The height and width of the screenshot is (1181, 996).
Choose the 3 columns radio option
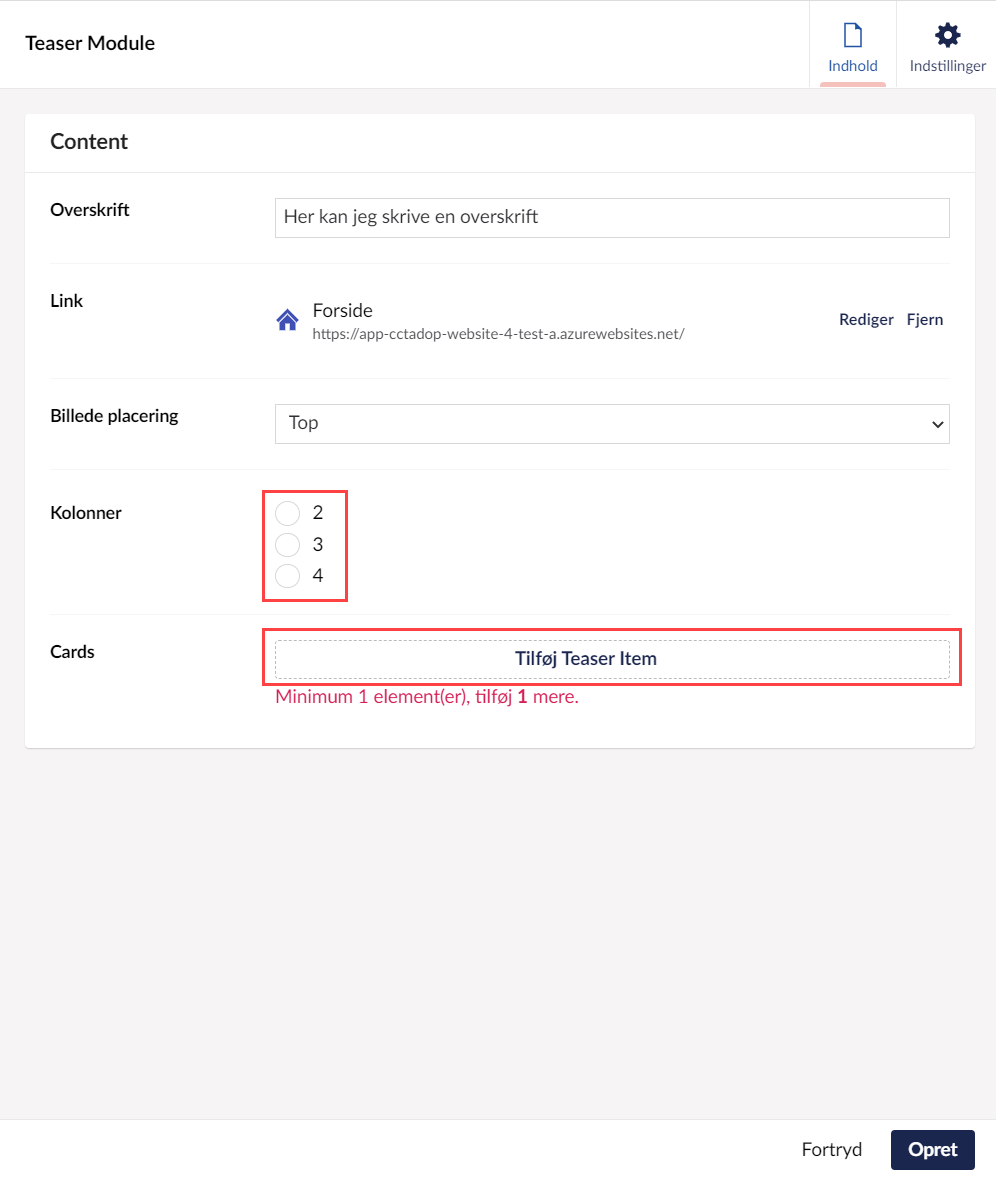point(288,545)
